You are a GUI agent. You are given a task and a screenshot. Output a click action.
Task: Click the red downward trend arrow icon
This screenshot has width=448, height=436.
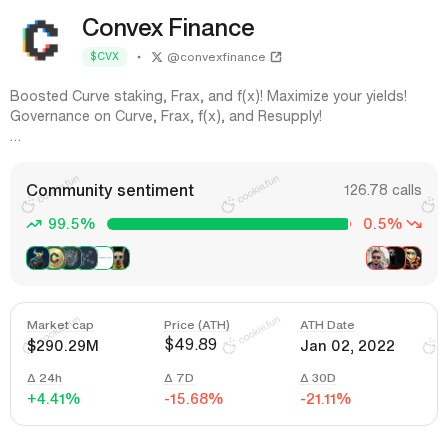[x=415, y=224]
